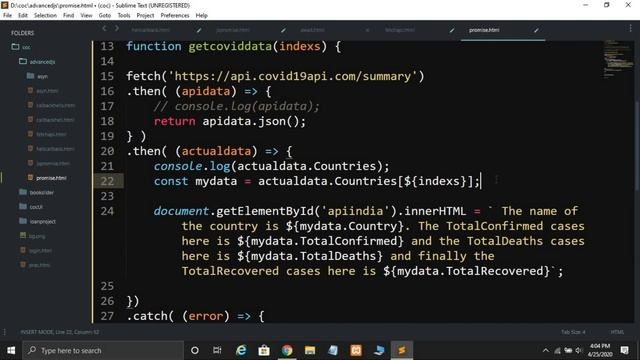Open the Windows Start menu
Image resolution: width=640 pixels, height=360 pixels.
click(11, 351)
